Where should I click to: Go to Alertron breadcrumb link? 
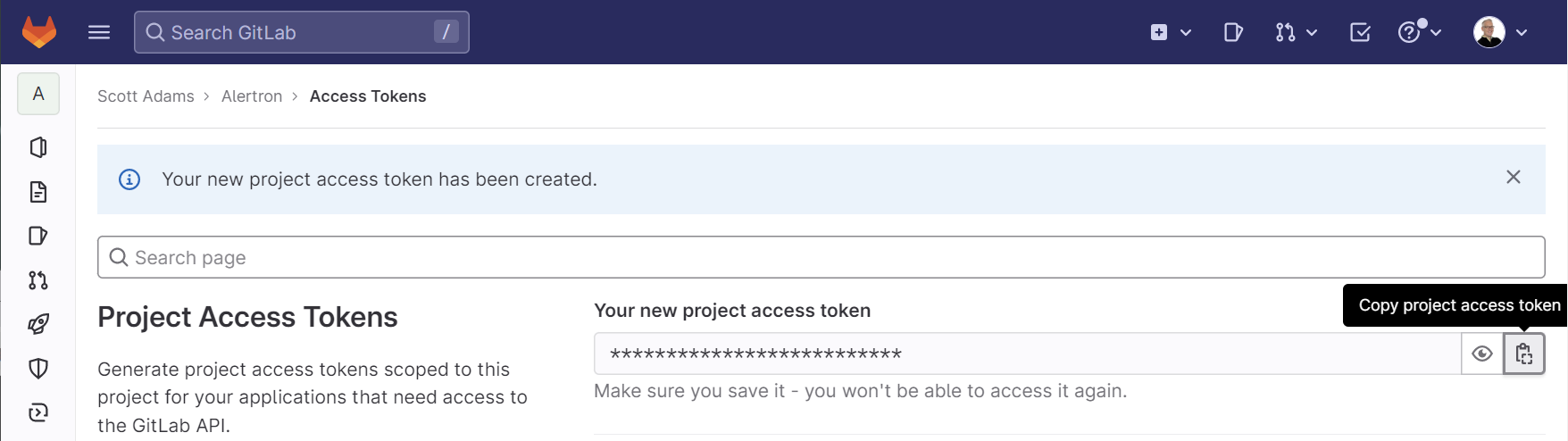tap(252, 96)
